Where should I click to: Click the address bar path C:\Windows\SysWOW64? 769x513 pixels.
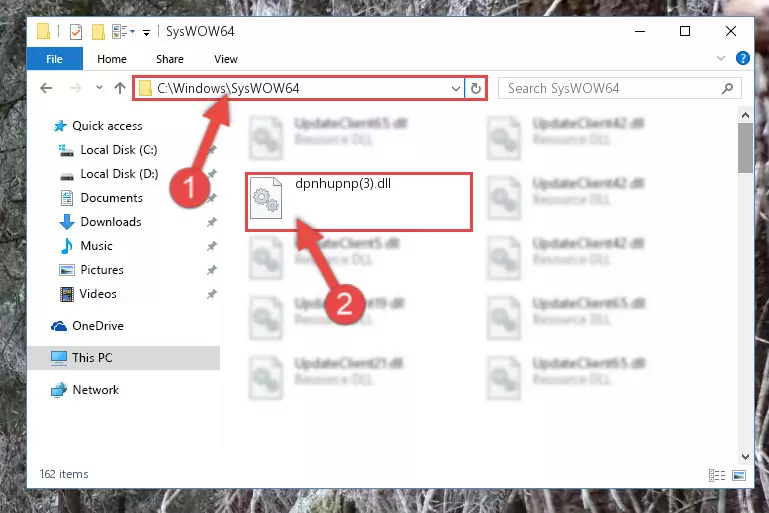pyautogui.click(x=228, y=88)
